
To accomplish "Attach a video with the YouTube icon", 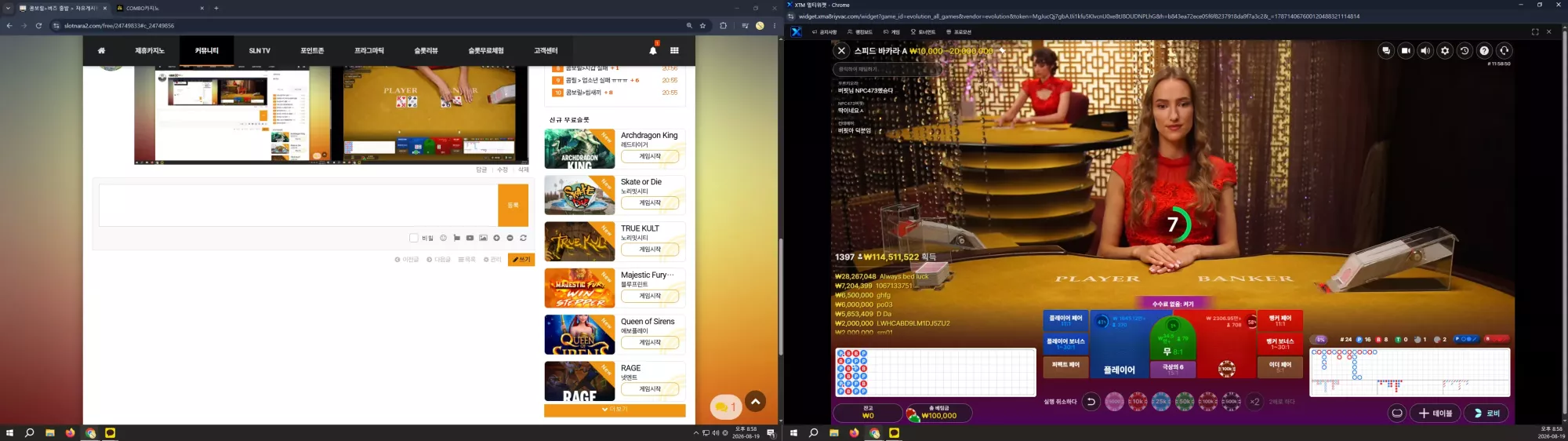I will (x=470, y=238).
